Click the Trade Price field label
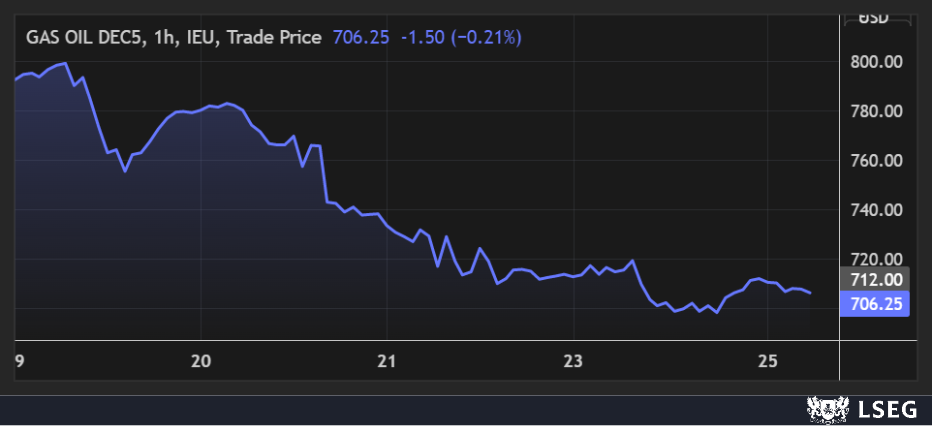Screen dimensions: 933x426 pos(275,37)
